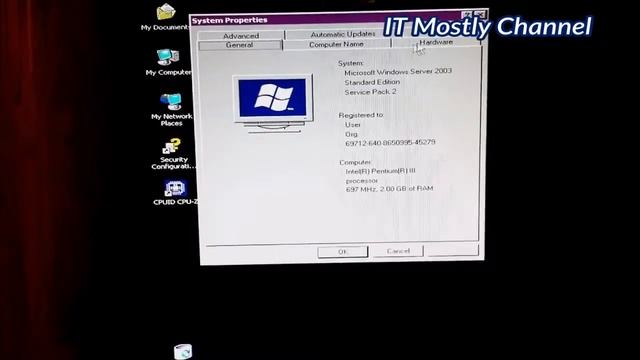Switch to the Advanced tab

(x=241, y=36)
